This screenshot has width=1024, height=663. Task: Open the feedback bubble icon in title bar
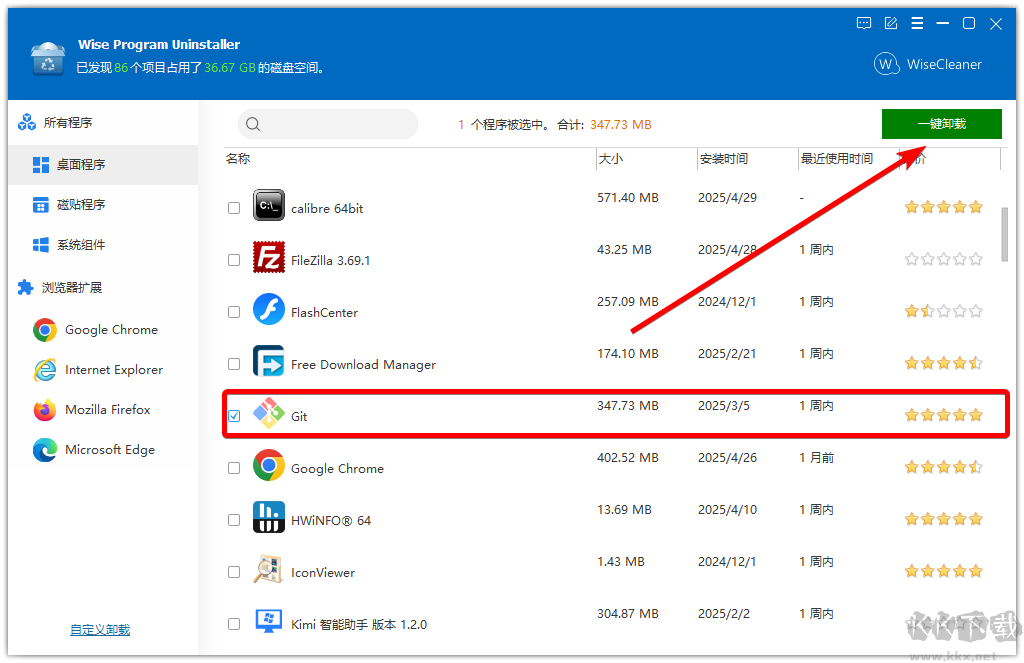point(863,23)
